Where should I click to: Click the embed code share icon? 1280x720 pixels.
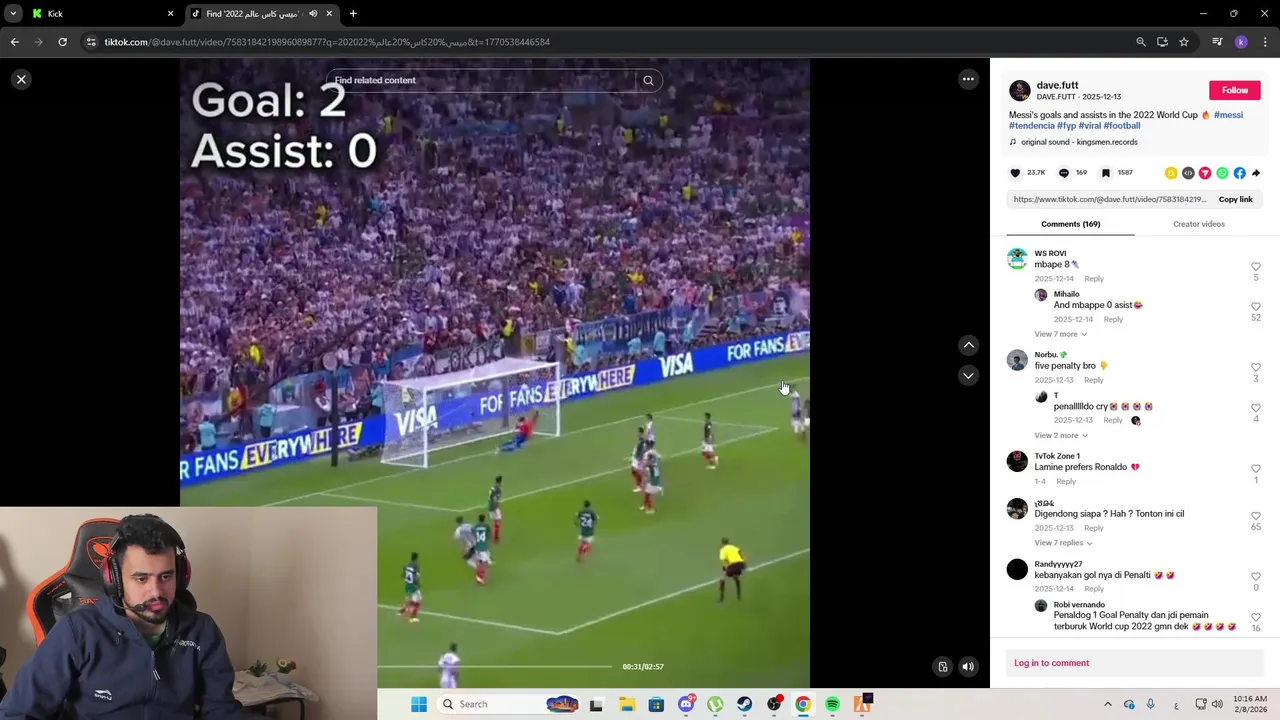(1188, 173)
